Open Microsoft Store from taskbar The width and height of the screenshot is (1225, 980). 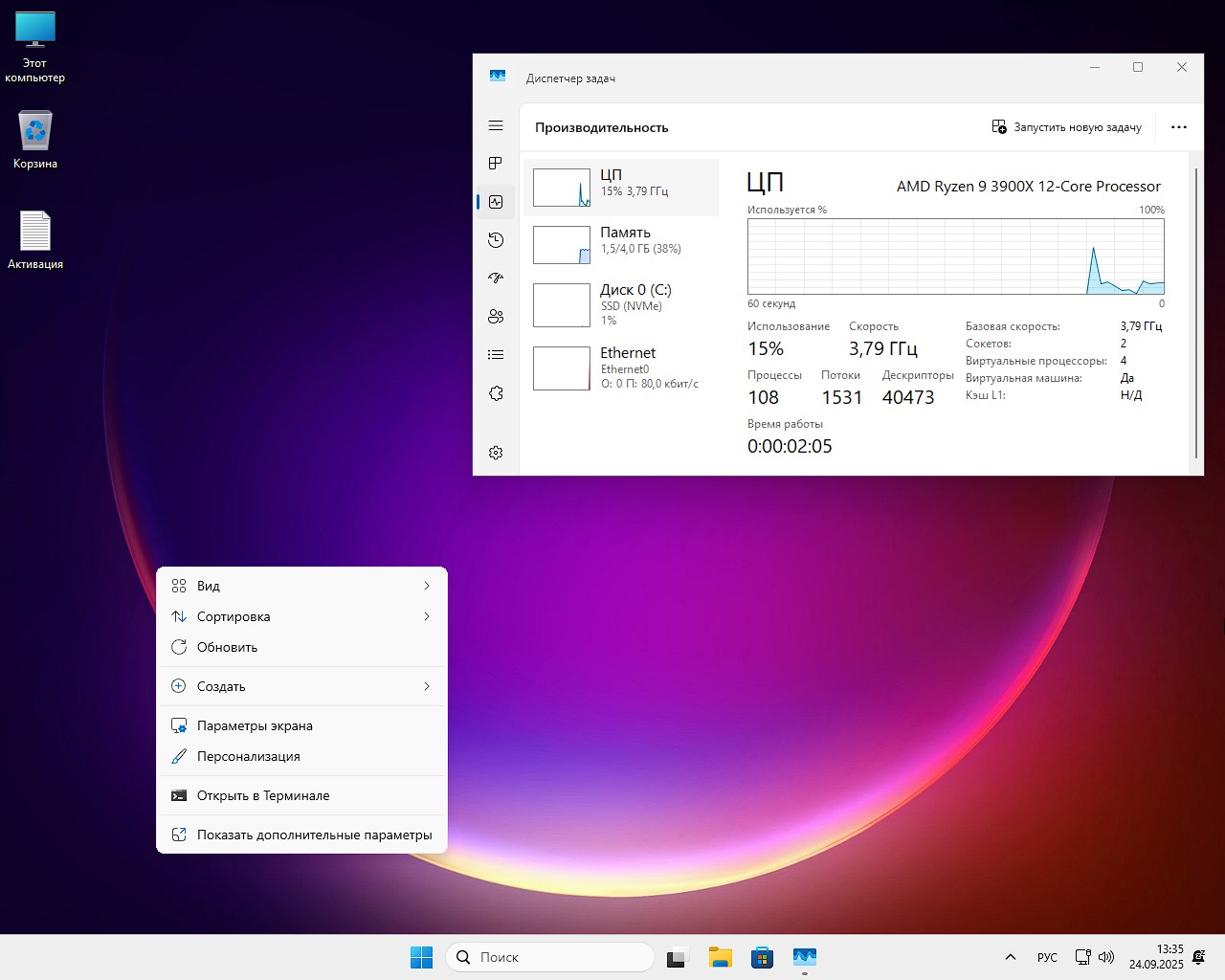pos(762,957)
